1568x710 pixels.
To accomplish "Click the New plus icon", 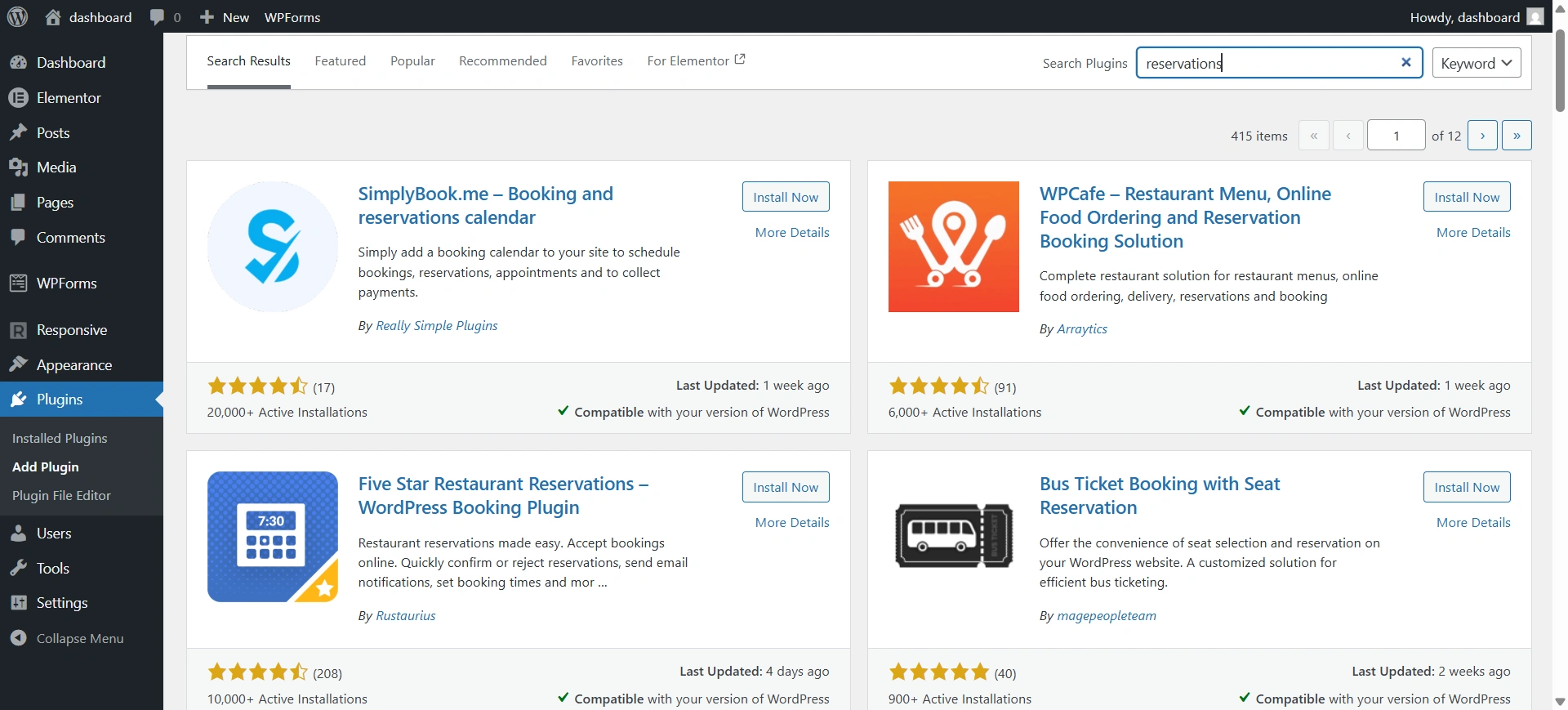I will (207, 17).
